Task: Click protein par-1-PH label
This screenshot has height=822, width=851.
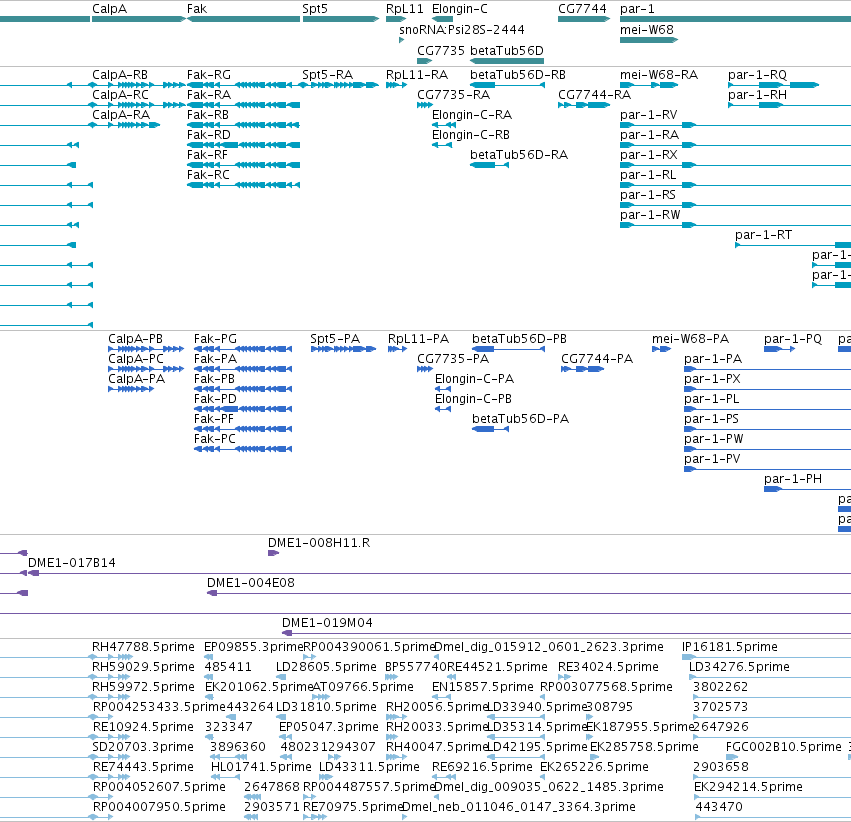Action: 793,479
